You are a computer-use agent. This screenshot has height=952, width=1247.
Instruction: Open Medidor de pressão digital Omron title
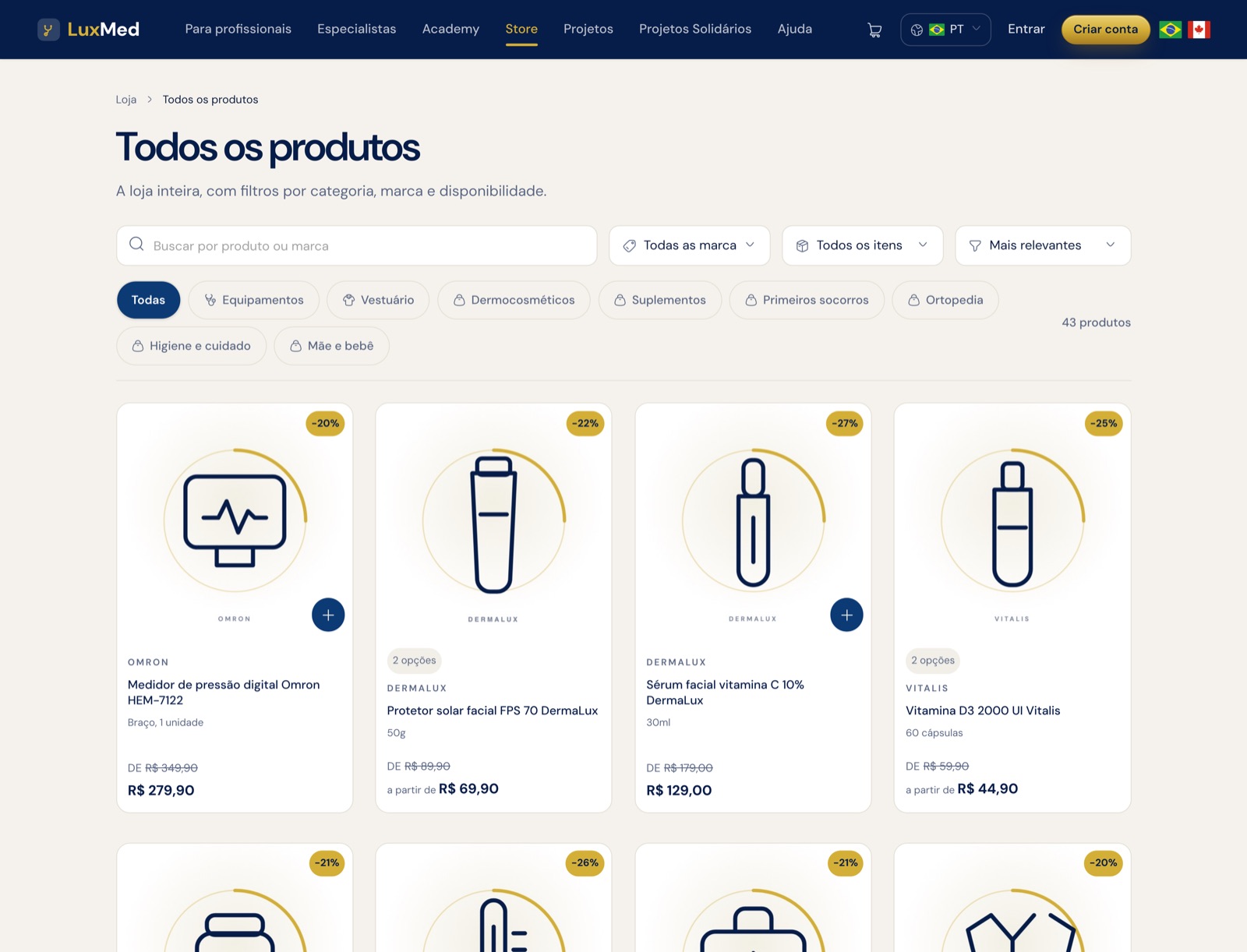pyautogui.click(x=224, y=692)
